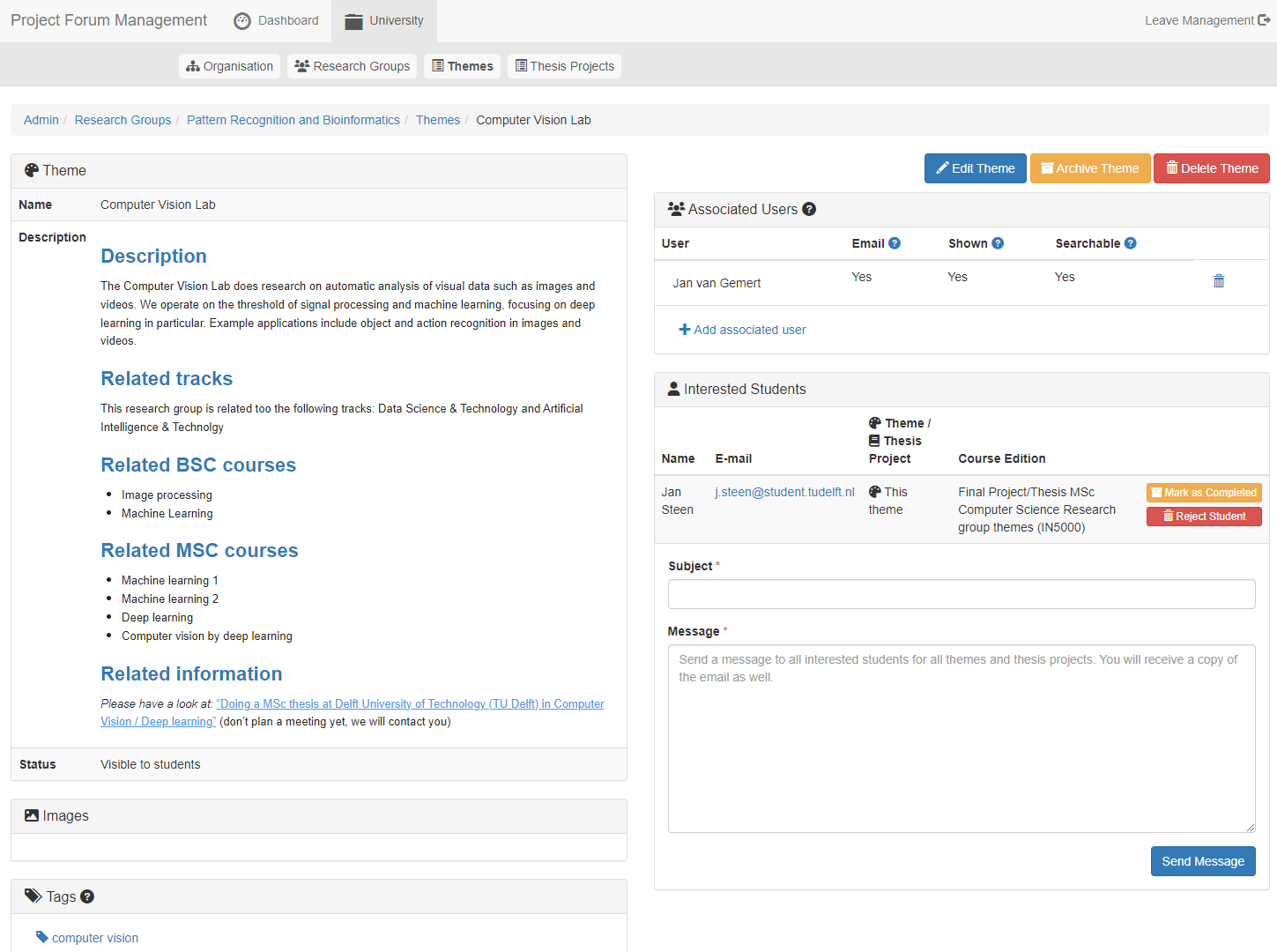This screenshot has height=952, width=1277.
Task: Mark Jan Steen as completed
Action: click(1203, 493)
